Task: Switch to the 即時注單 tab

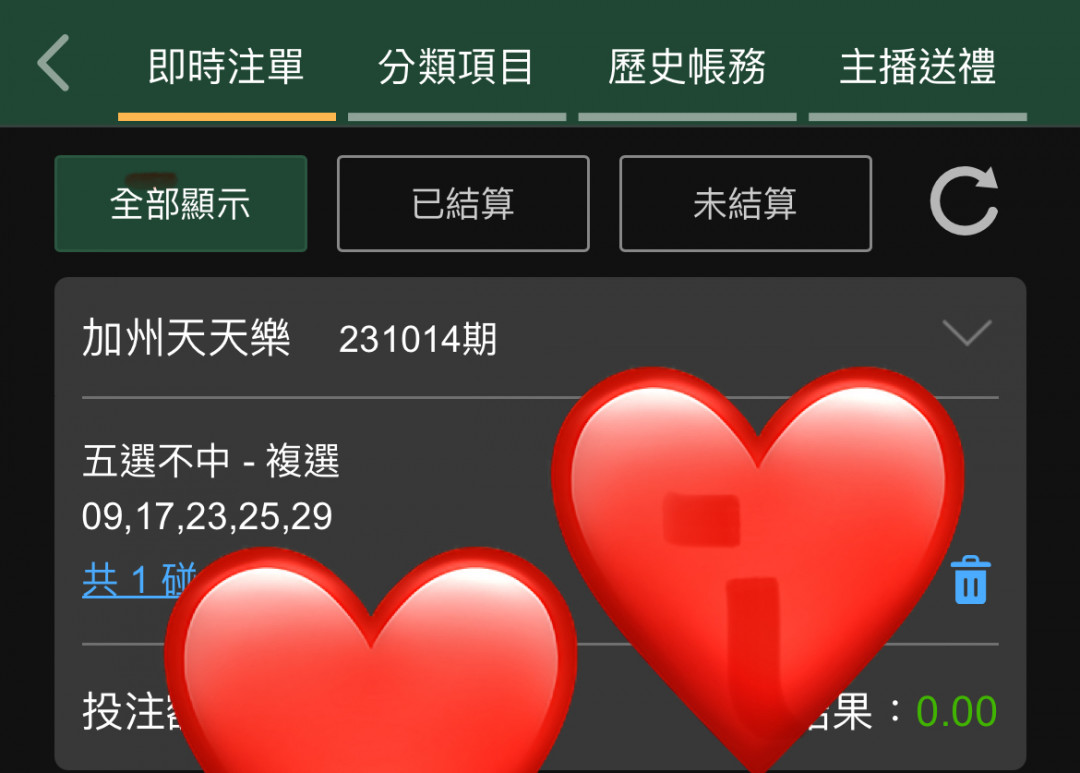Action: (x=226, y=68)
